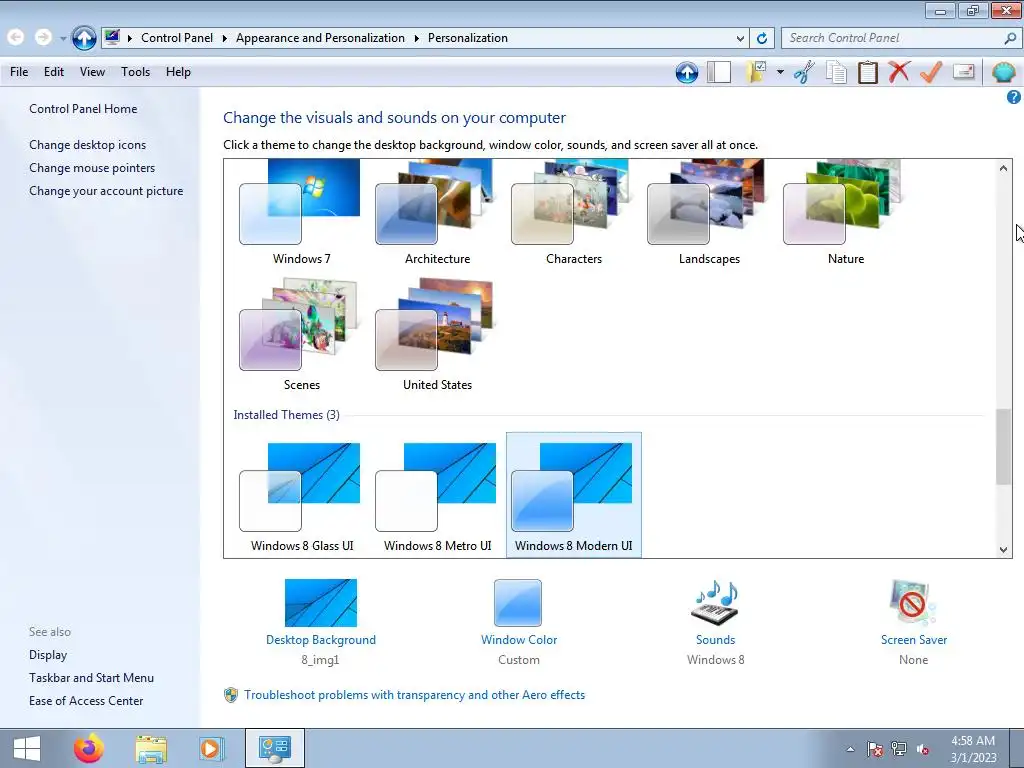
Task: Click the blue Up arrow beside the address bar
Action: point(84,38)
